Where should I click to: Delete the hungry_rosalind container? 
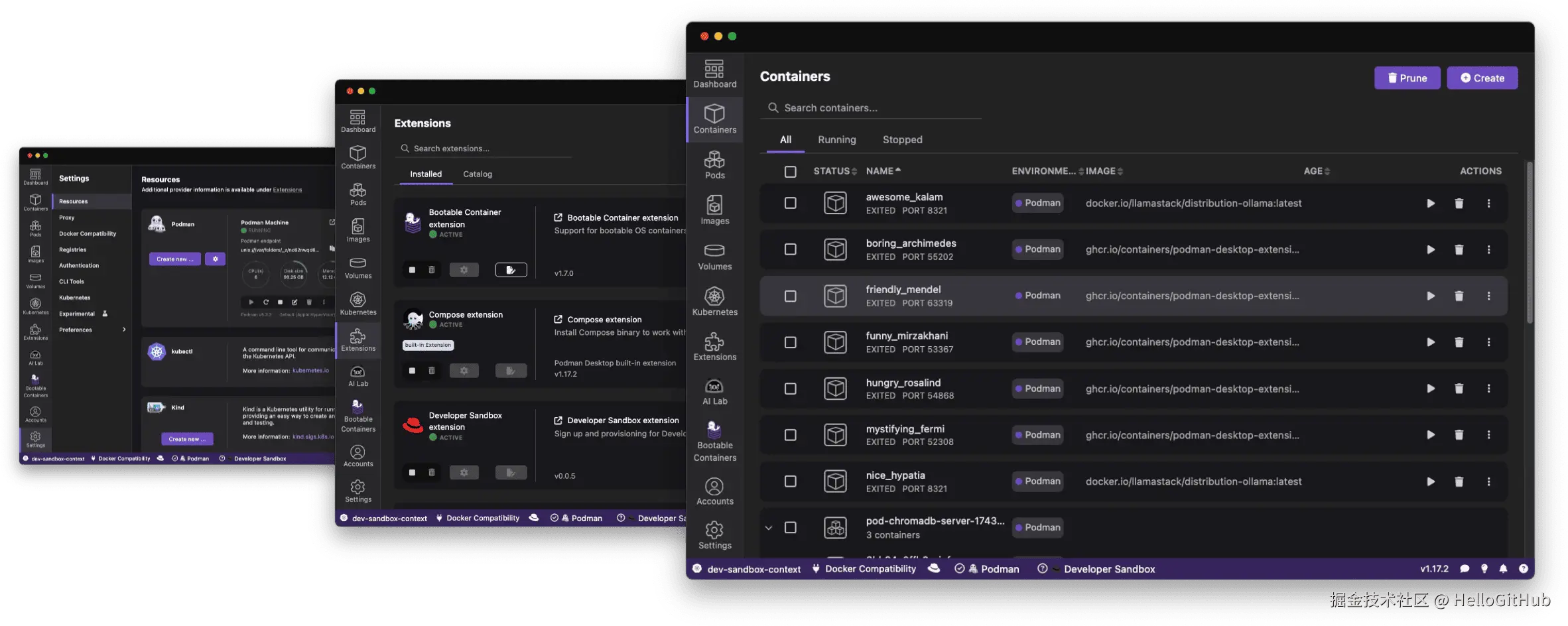click(x=1459, y=389)
